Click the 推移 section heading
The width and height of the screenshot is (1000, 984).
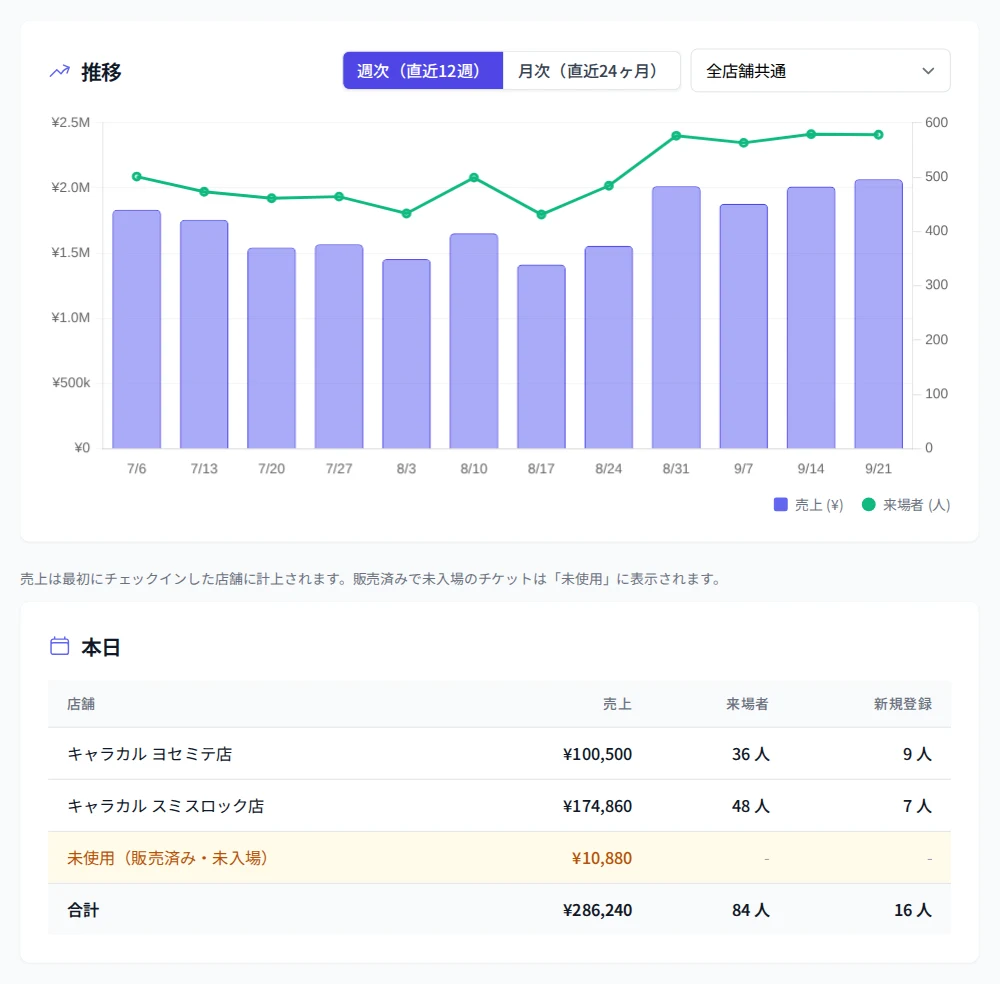[101, 72]
